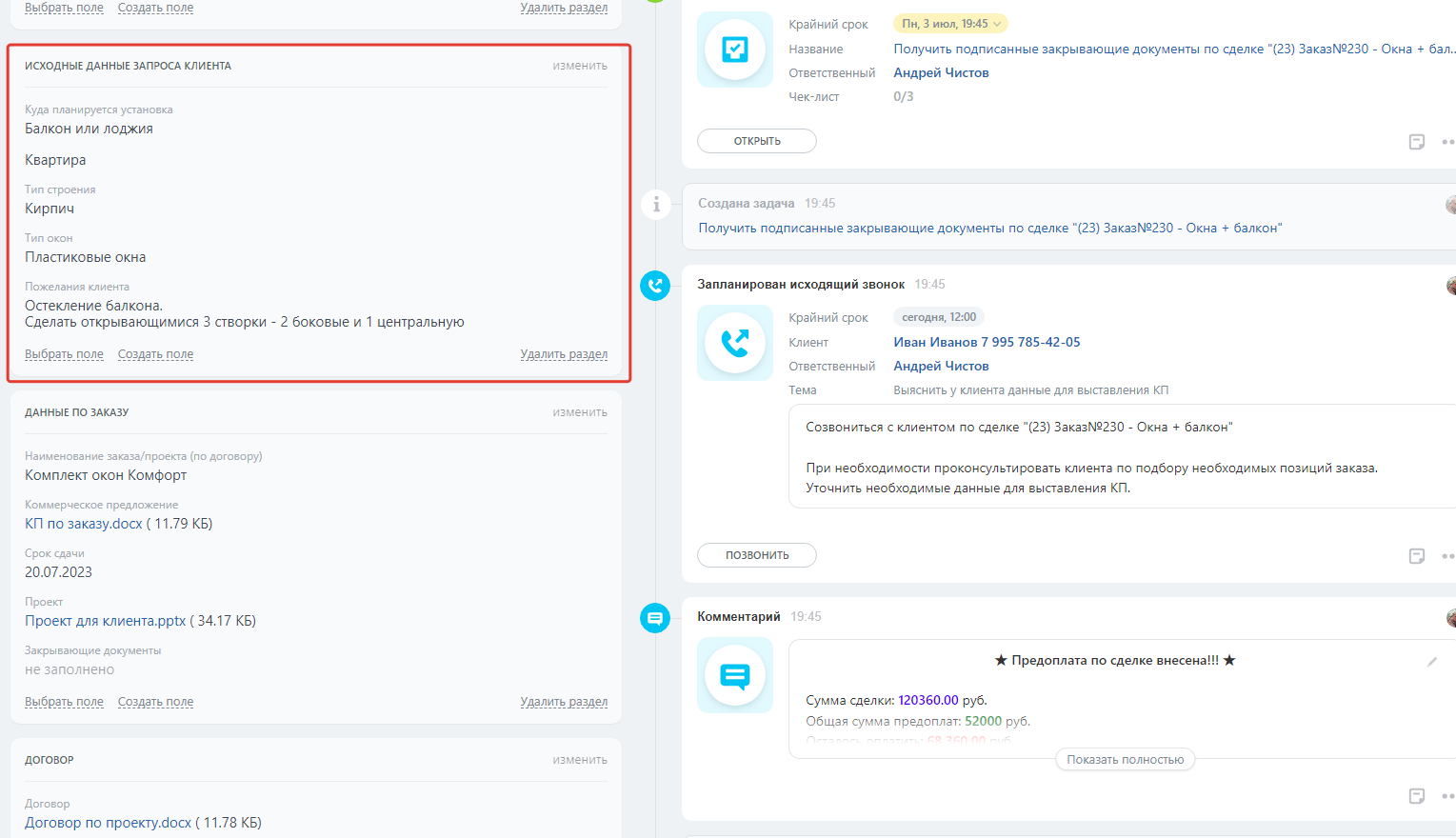This screenshot has height=838, width=1456.
Task: Open the task link under Создана задача
Action: 990,228
